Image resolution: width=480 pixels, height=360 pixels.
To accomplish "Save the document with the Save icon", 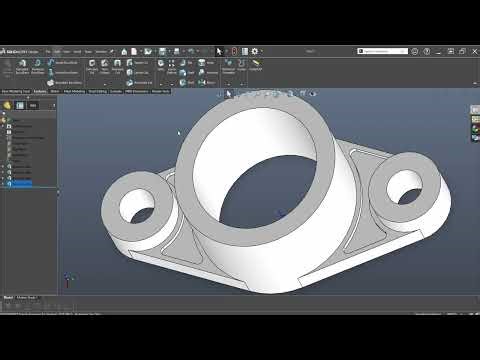I will pos(162,52).
